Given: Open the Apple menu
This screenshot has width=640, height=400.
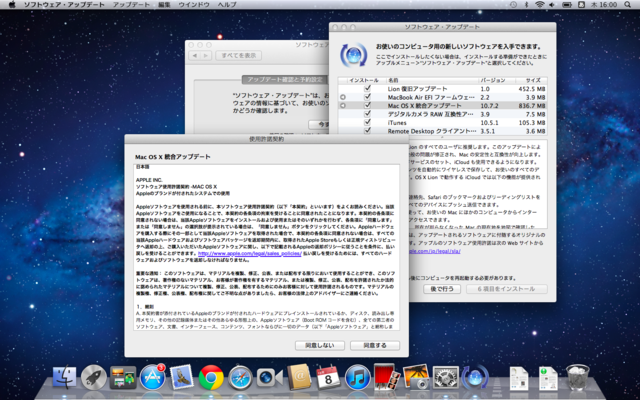Looking at the screenshot, I should point(11,4).
